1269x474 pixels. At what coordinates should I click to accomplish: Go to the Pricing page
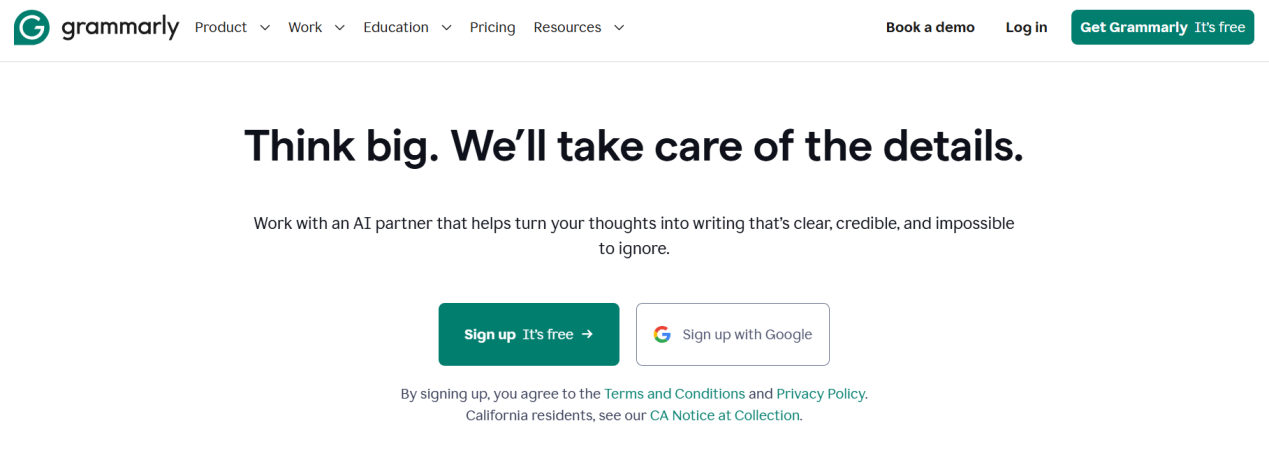492,28
